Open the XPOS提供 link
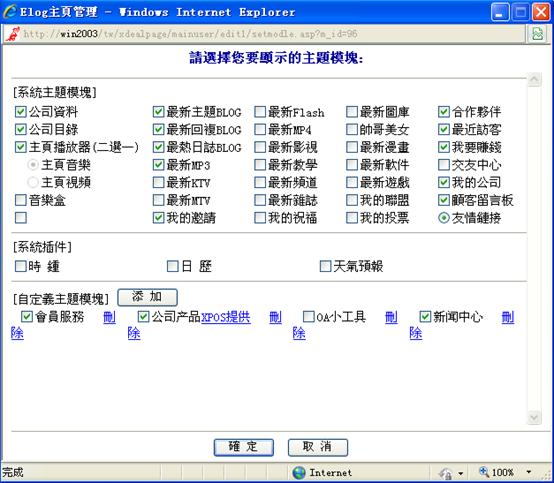Image resolution: width=554 pixels, height=483 pixels. pyautogui.click(x=226, y=317)
